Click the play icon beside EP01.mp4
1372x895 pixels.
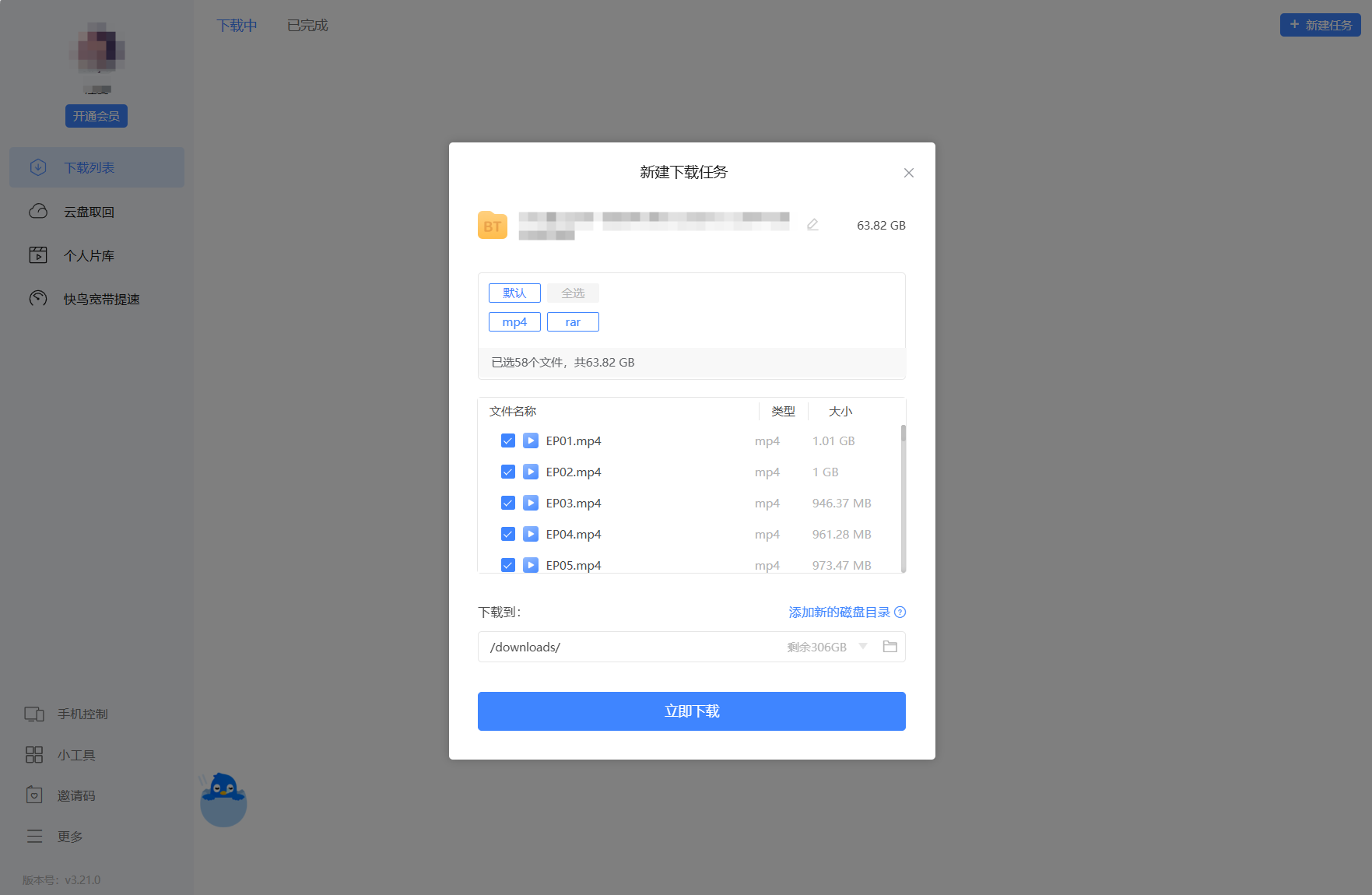click(531, 441)
